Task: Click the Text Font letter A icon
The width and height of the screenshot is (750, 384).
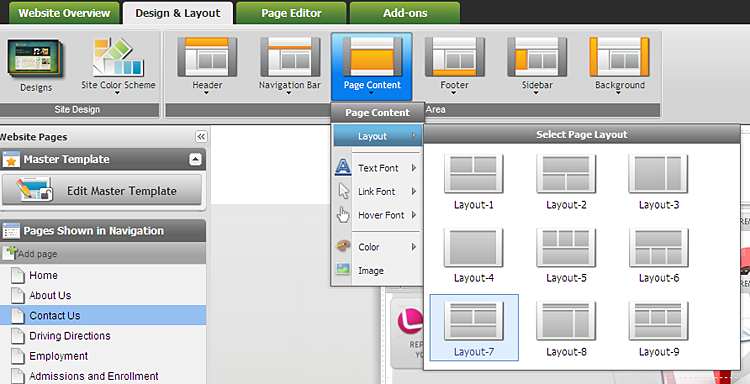Action: point(342,167)
